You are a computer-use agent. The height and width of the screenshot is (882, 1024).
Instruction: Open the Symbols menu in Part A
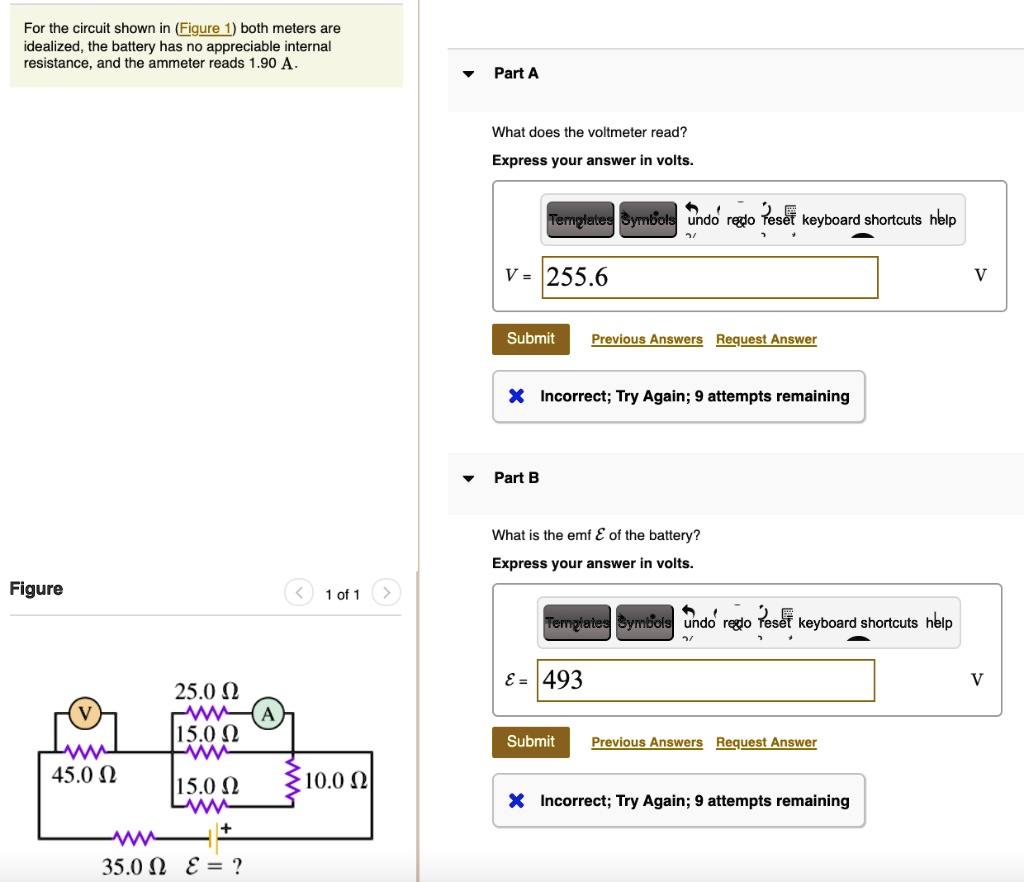648,219
